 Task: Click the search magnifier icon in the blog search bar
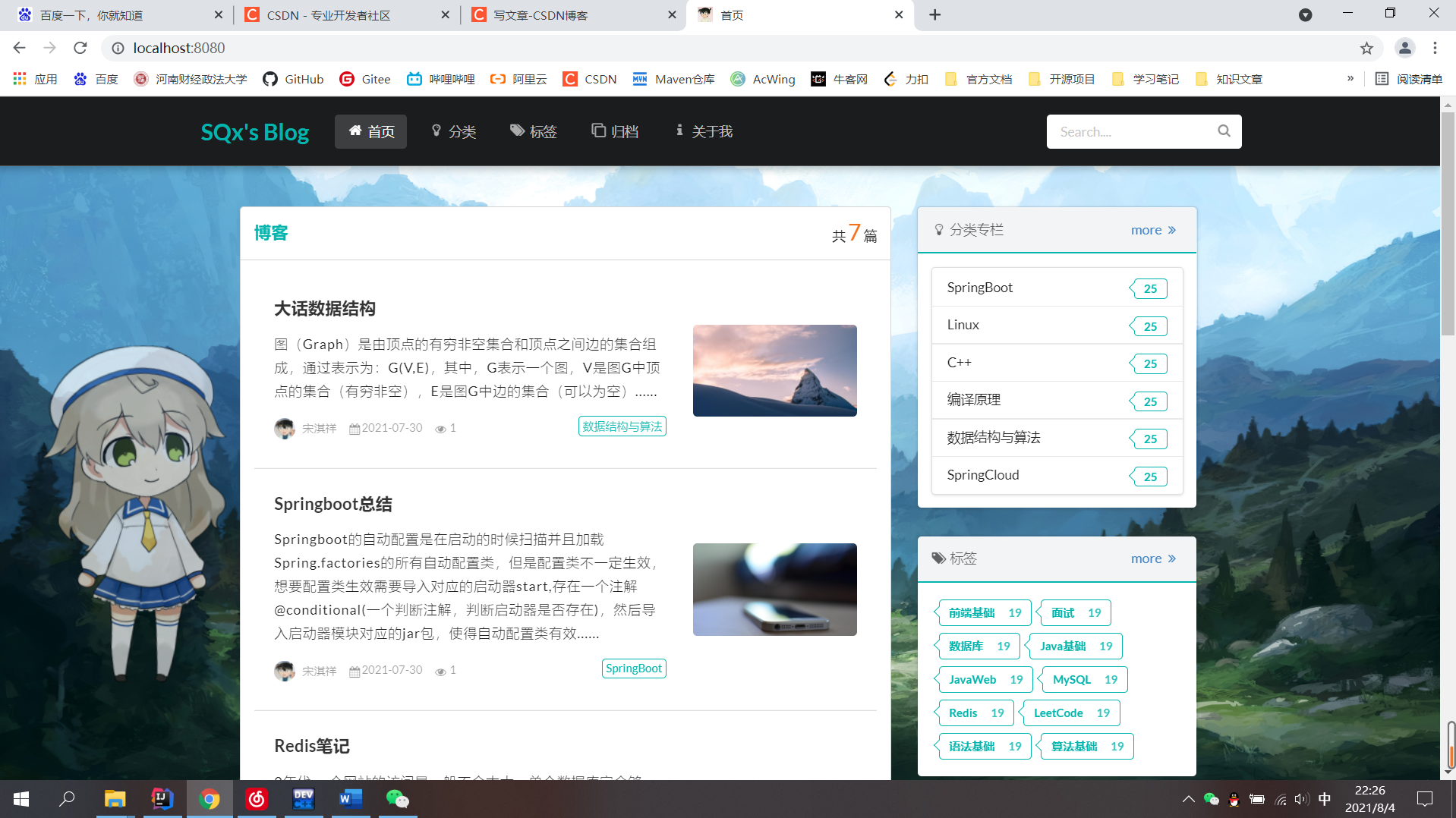1223,131
